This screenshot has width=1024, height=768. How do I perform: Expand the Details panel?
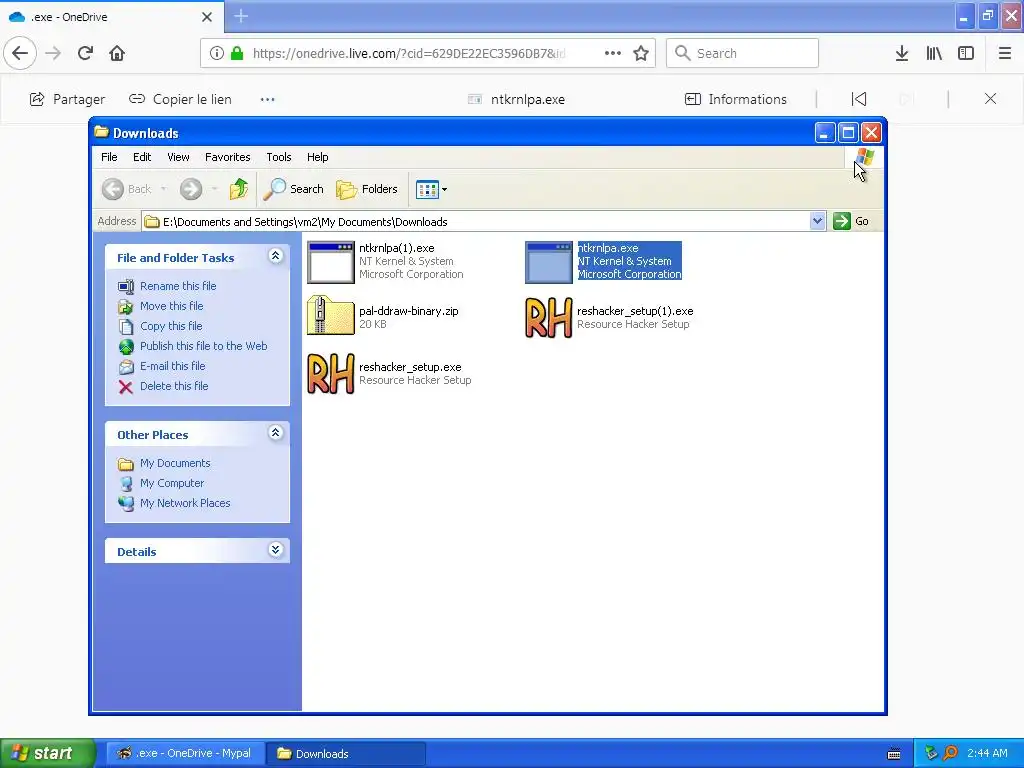click(x=276, y=550)
